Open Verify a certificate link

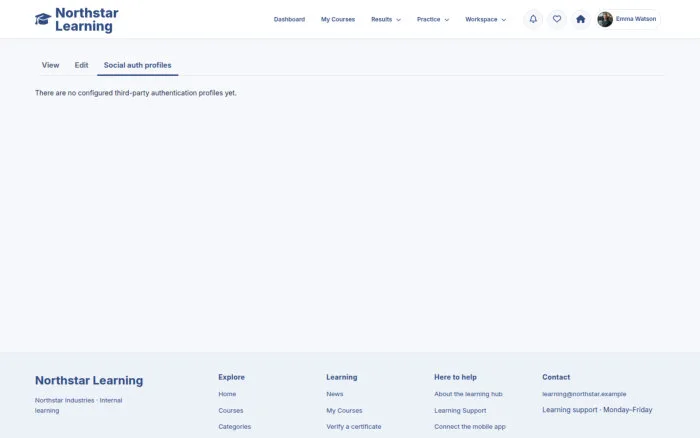click(354, 426)
